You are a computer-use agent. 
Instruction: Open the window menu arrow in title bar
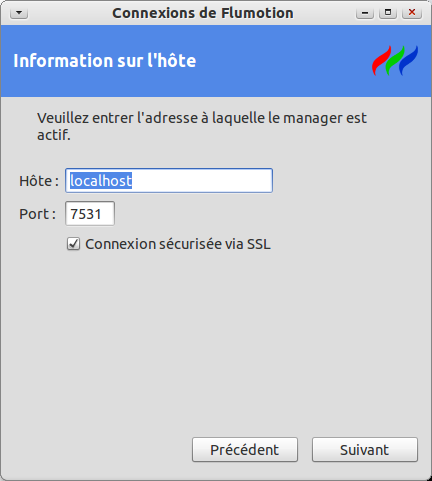[x=19, y=13]
